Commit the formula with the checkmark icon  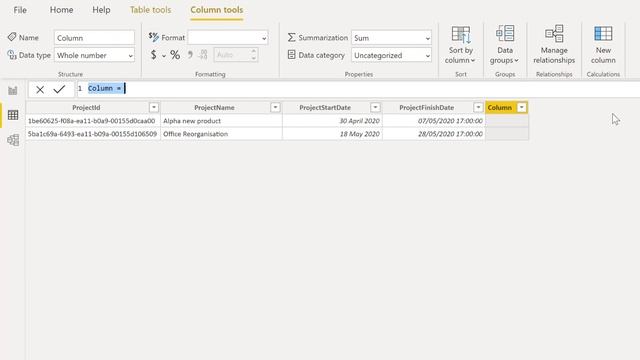coord(59,89)
